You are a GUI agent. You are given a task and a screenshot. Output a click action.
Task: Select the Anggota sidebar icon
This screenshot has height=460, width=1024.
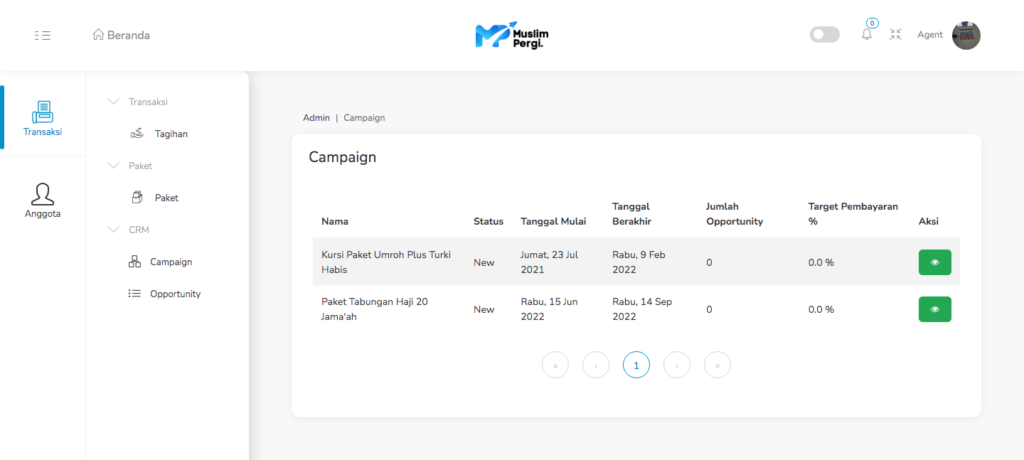[x=43, y=200]
